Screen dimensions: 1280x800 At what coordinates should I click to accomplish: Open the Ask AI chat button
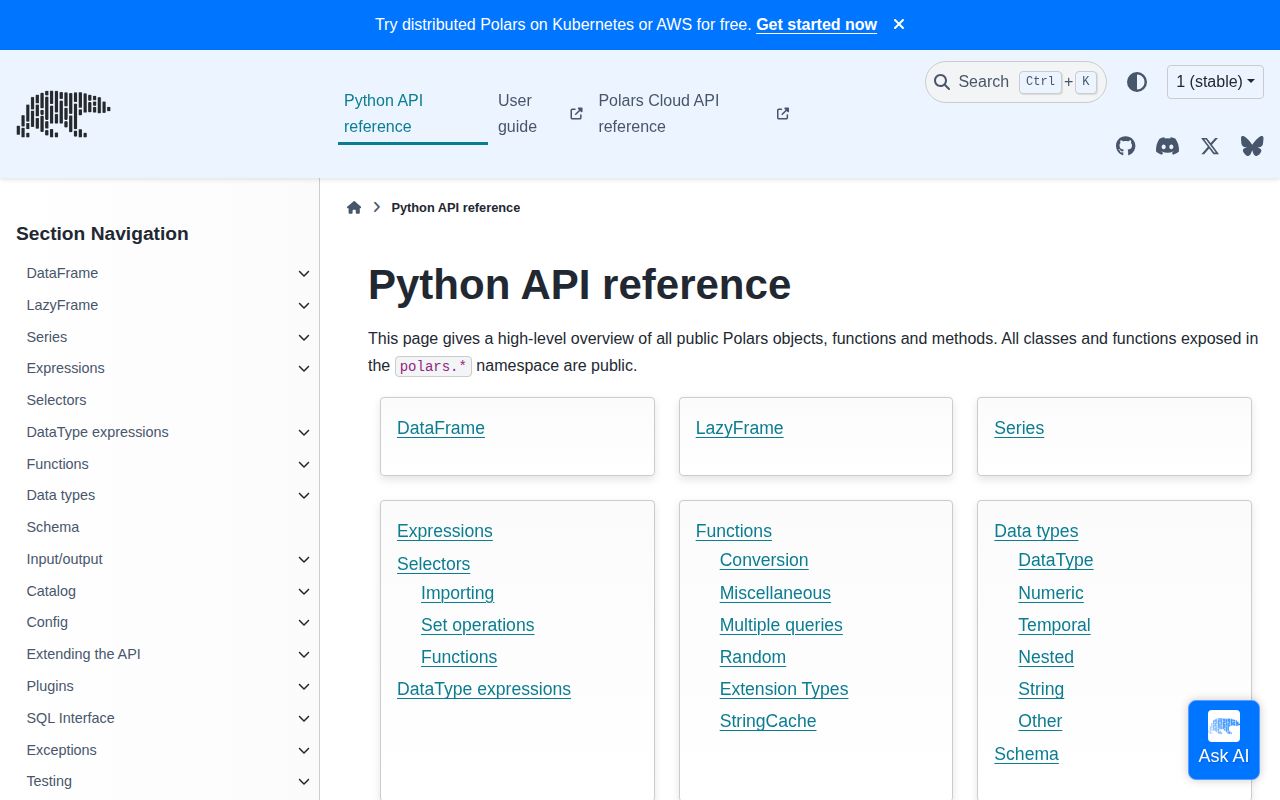coord(1224,740)
